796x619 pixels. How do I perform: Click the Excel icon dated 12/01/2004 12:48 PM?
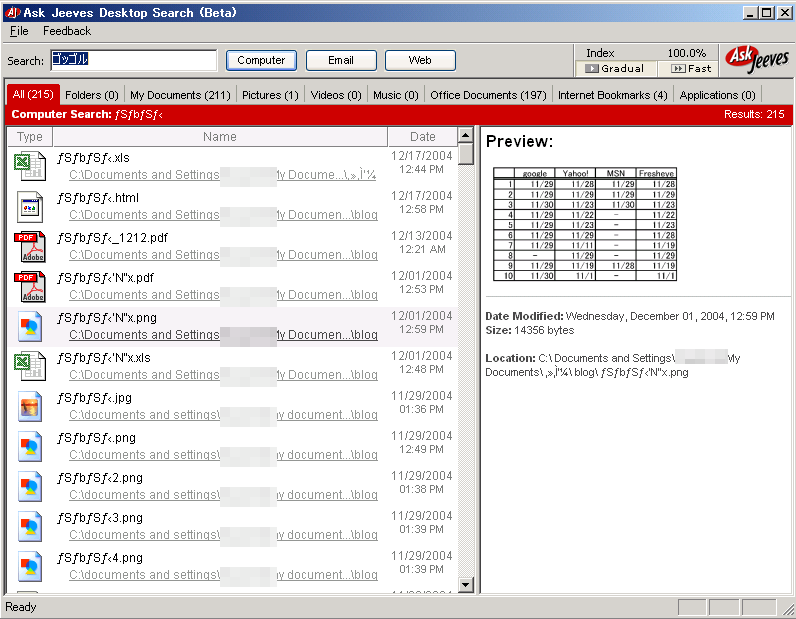30,367
